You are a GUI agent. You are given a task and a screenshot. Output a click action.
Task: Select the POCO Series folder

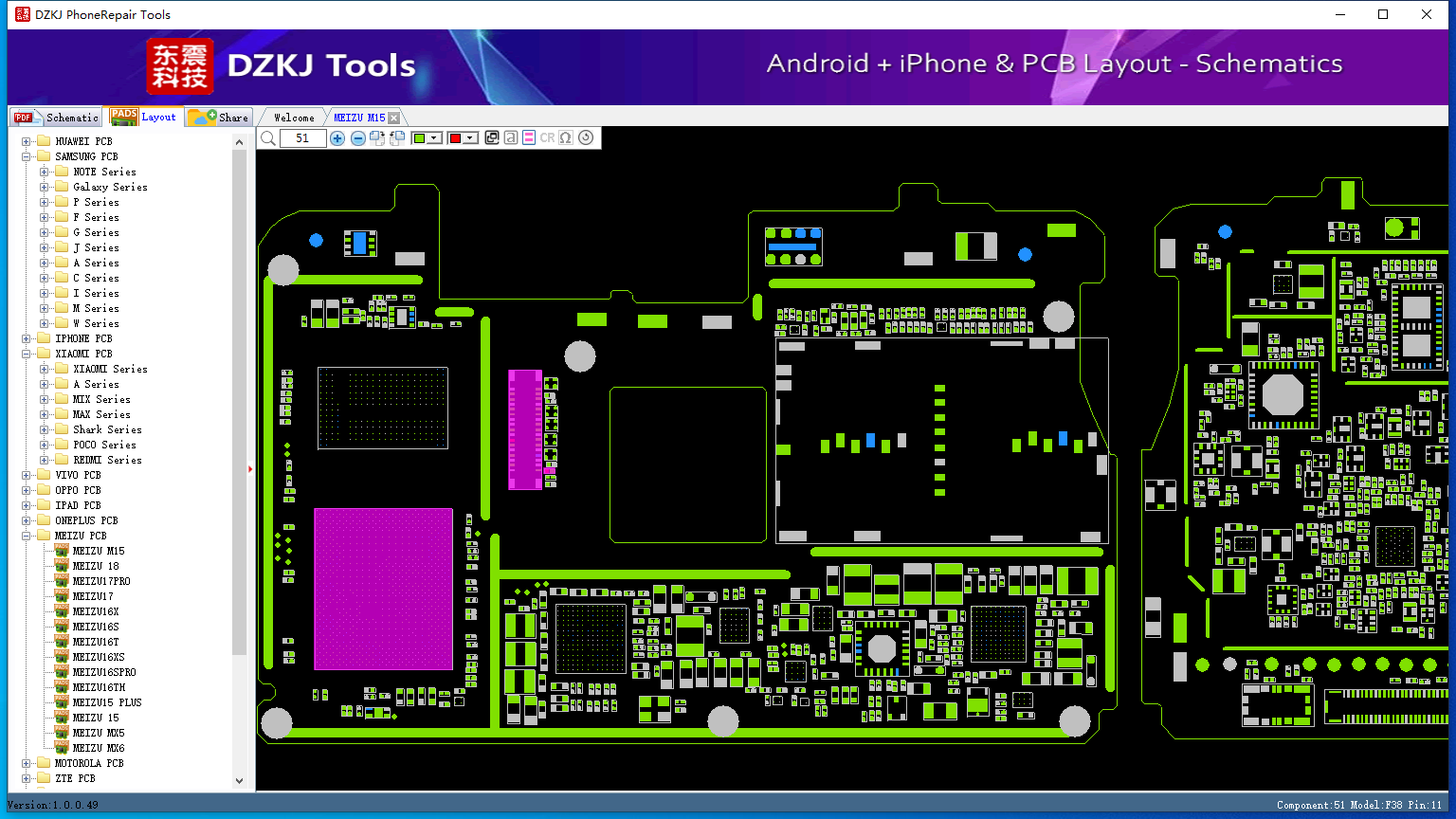click(104, 445)
